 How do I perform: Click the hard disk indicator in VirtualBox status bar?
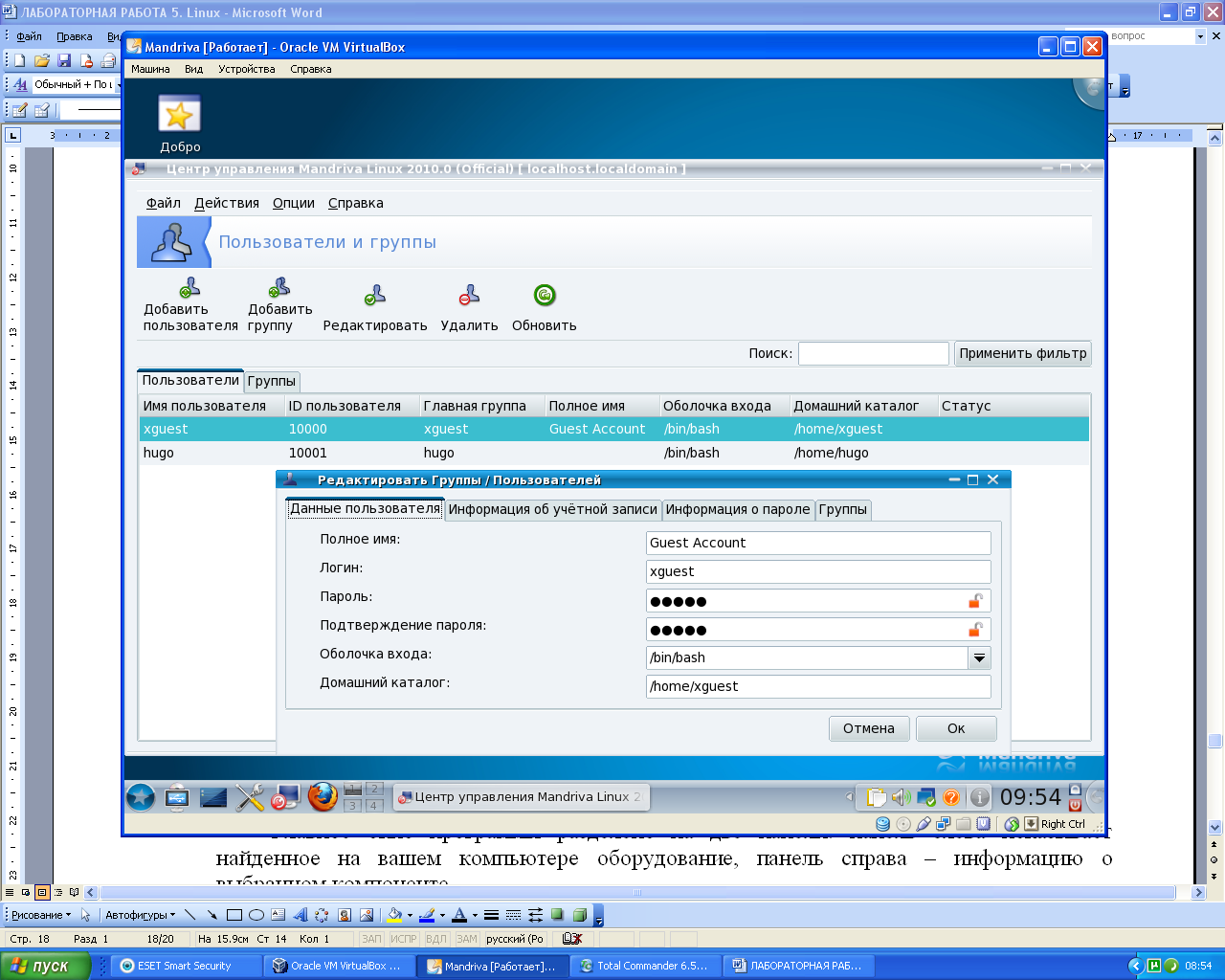click(882, 824)
